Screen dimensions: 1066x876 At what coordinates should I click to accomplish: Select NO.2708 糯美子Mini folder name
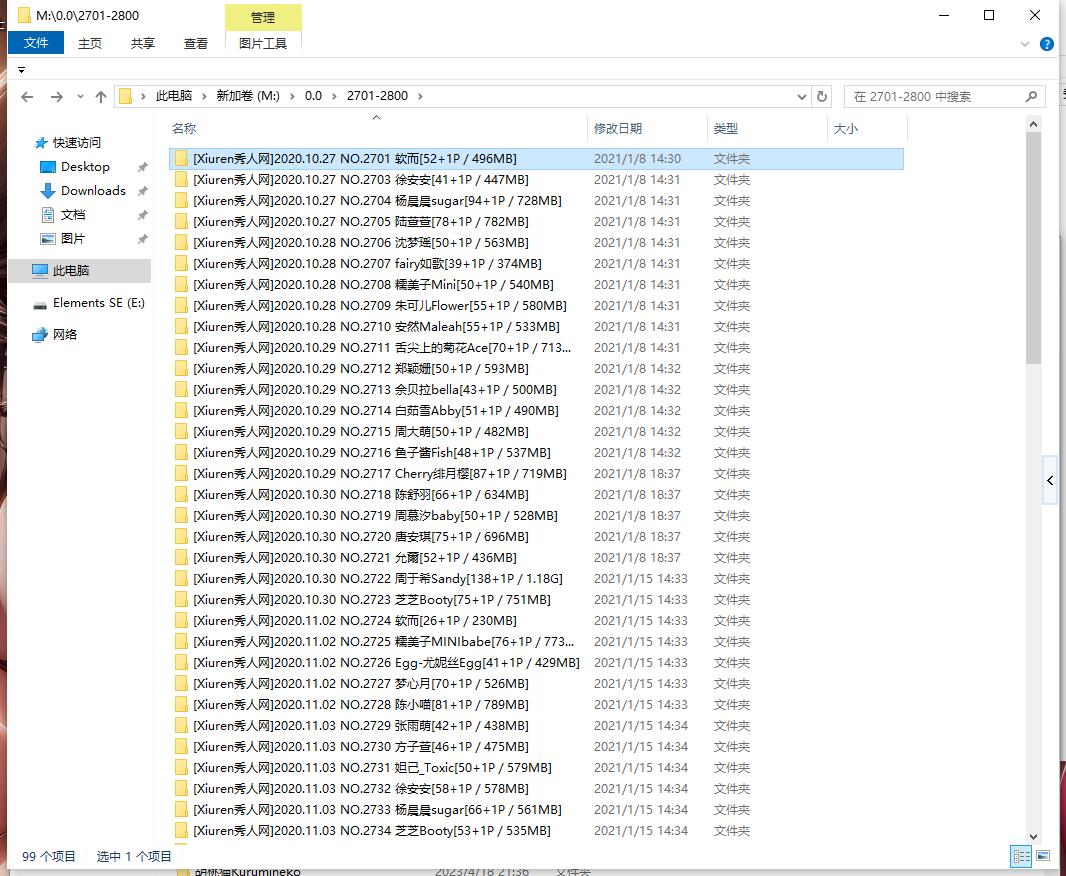tap(373, 285)
